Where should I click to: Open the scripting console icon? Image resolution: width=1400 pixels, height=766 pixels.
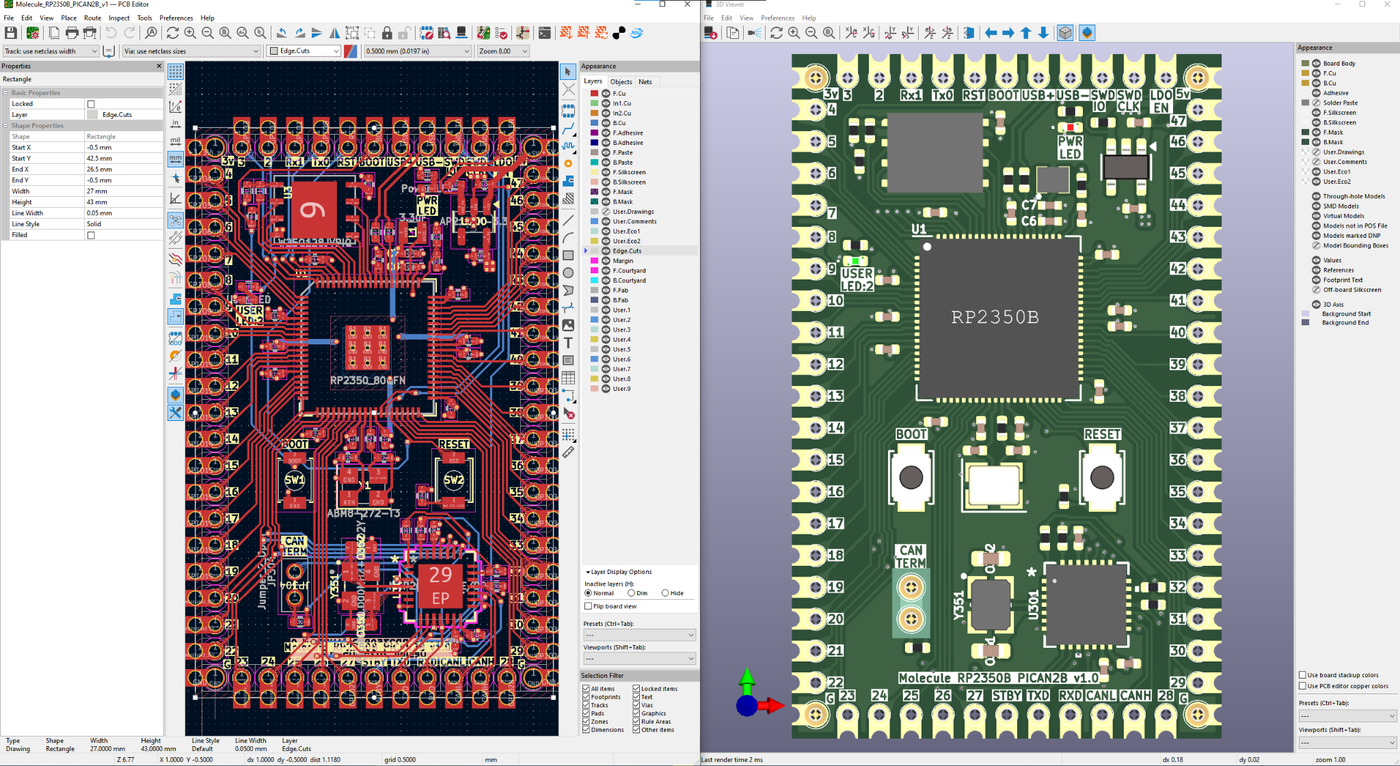point(544,33)
